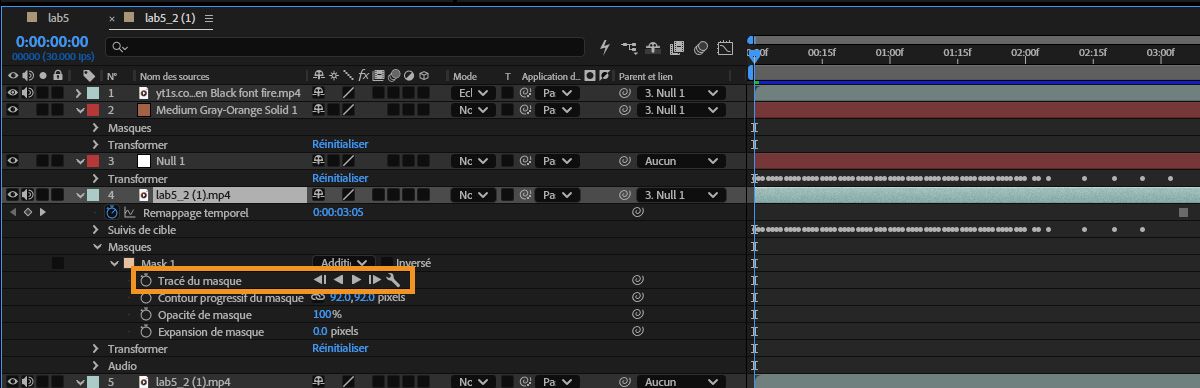
Task: Click constrain proportions link for mask feather
Action: point(319,297)
